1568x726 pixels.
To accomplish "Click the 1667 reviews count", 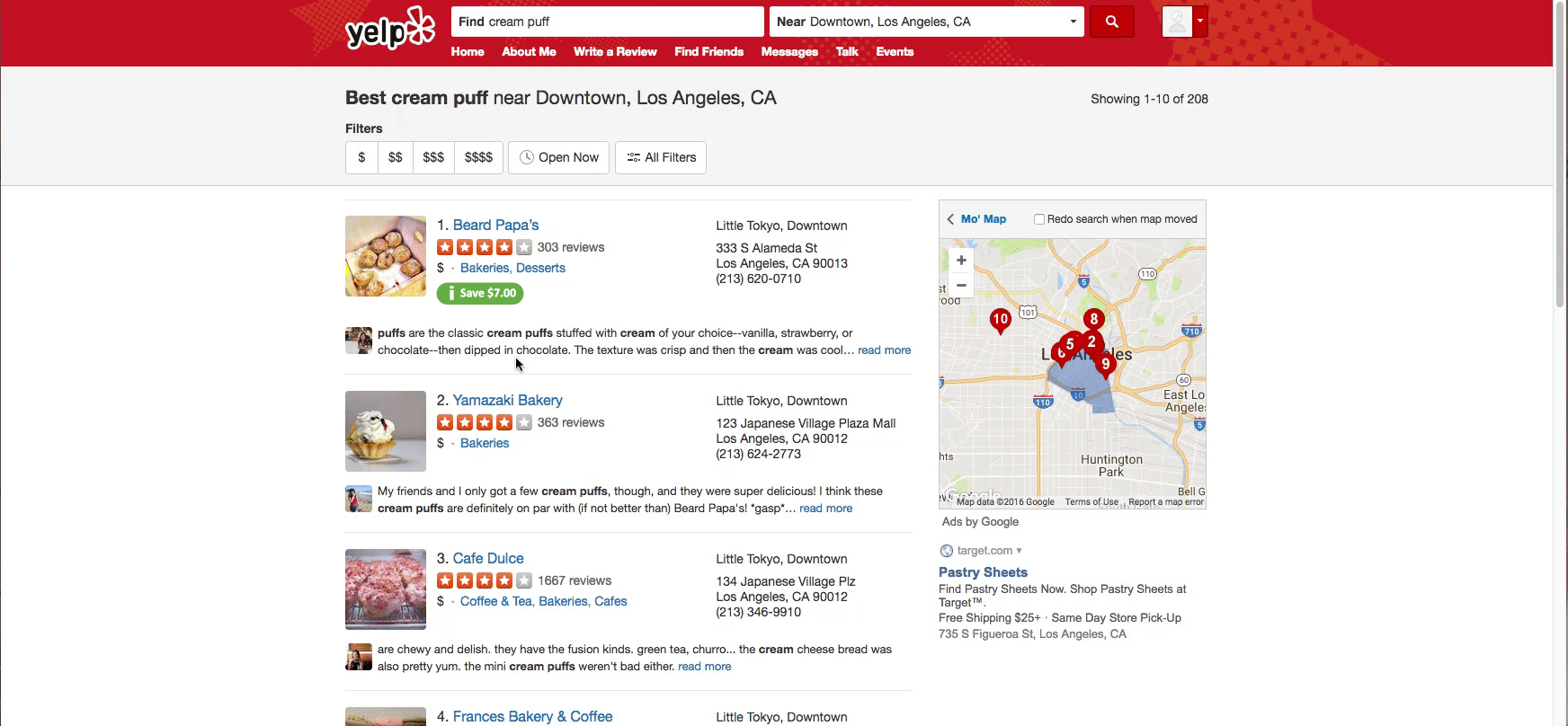I will (575, 580).
